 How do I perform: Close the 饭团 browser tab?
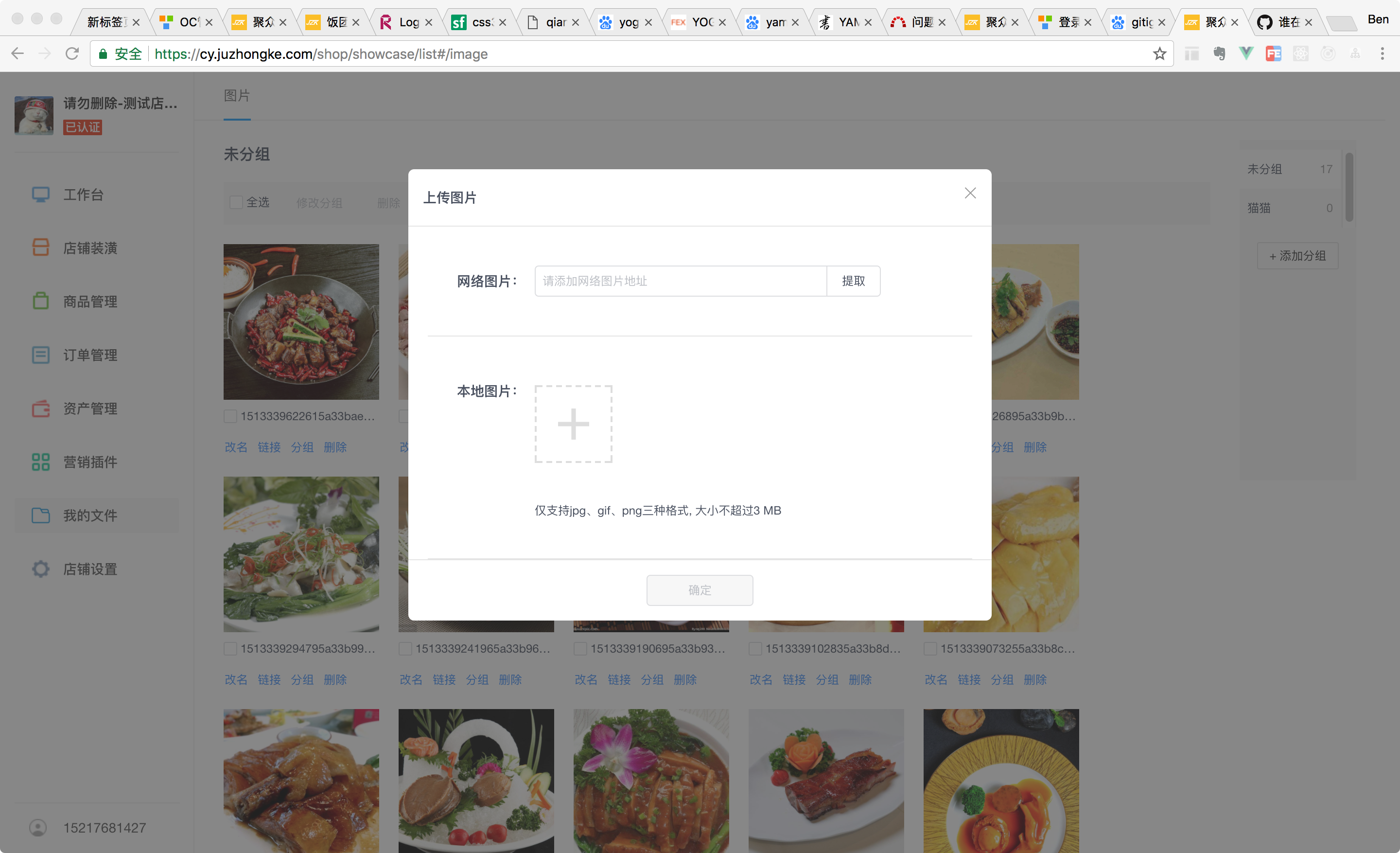coord(356,22)
